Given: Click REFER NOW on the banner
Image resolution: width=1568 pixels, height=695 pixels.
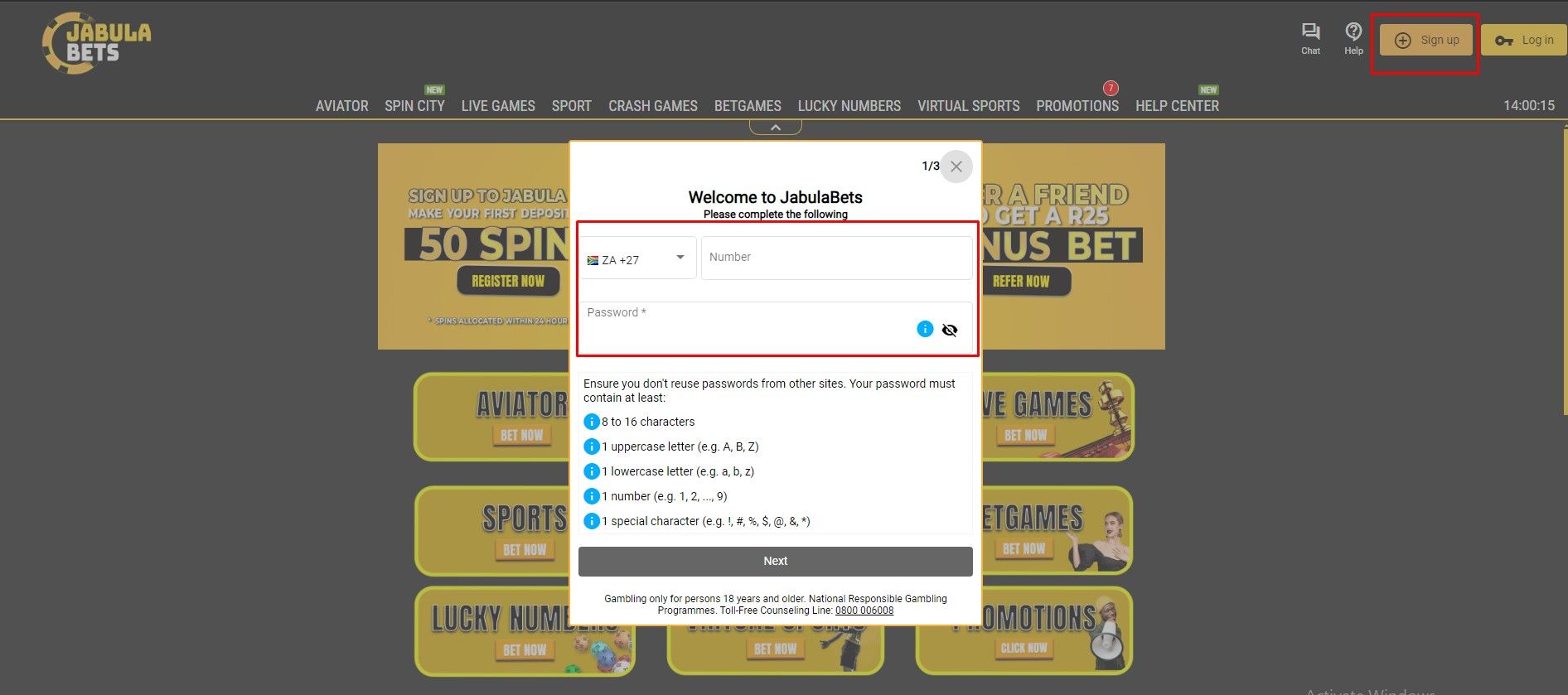Looking at the screenshot, I should 1021,282.
